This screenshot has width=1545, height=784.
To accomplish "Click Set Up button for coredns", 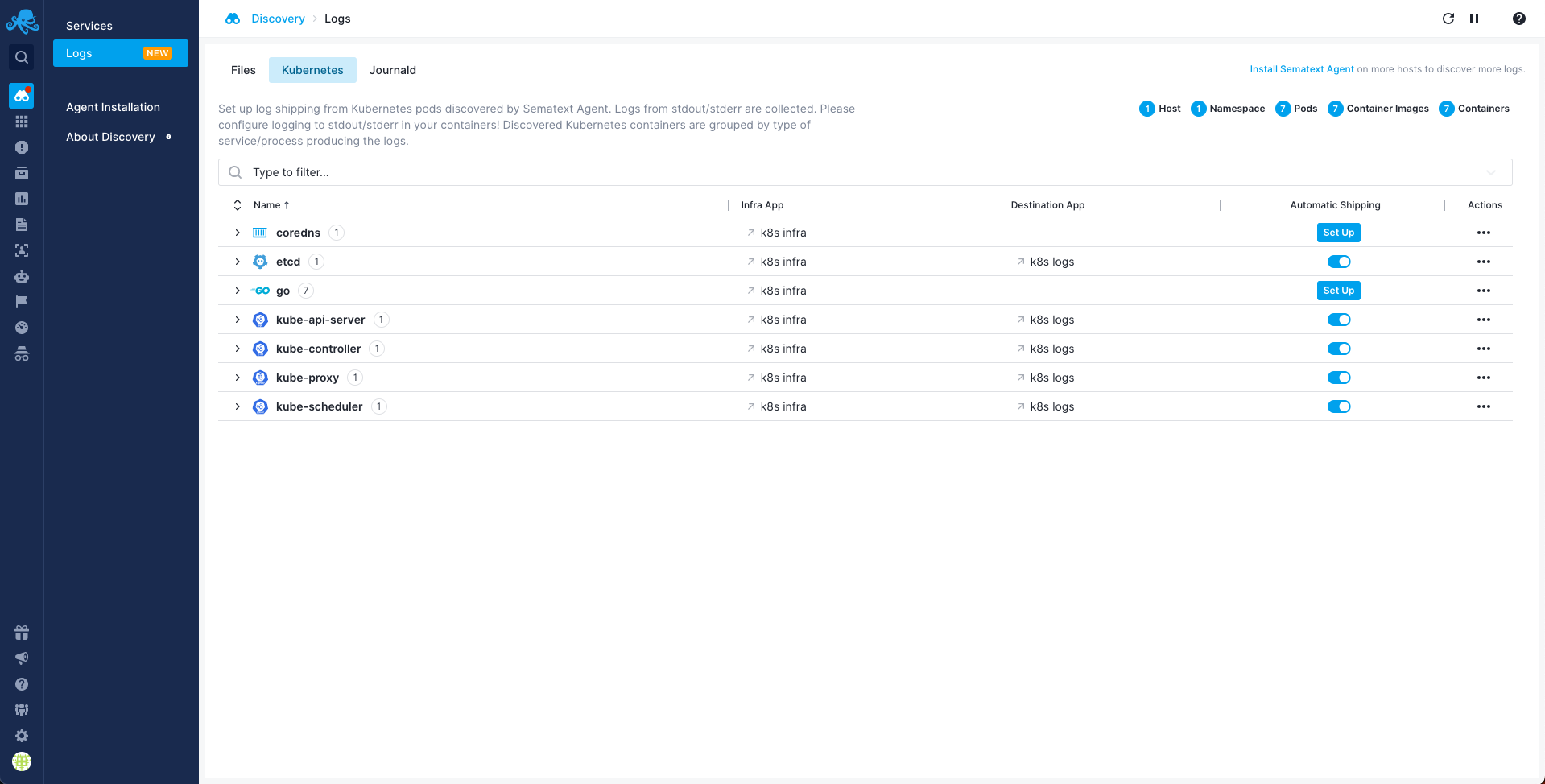I will click(x=1339, y=233).
